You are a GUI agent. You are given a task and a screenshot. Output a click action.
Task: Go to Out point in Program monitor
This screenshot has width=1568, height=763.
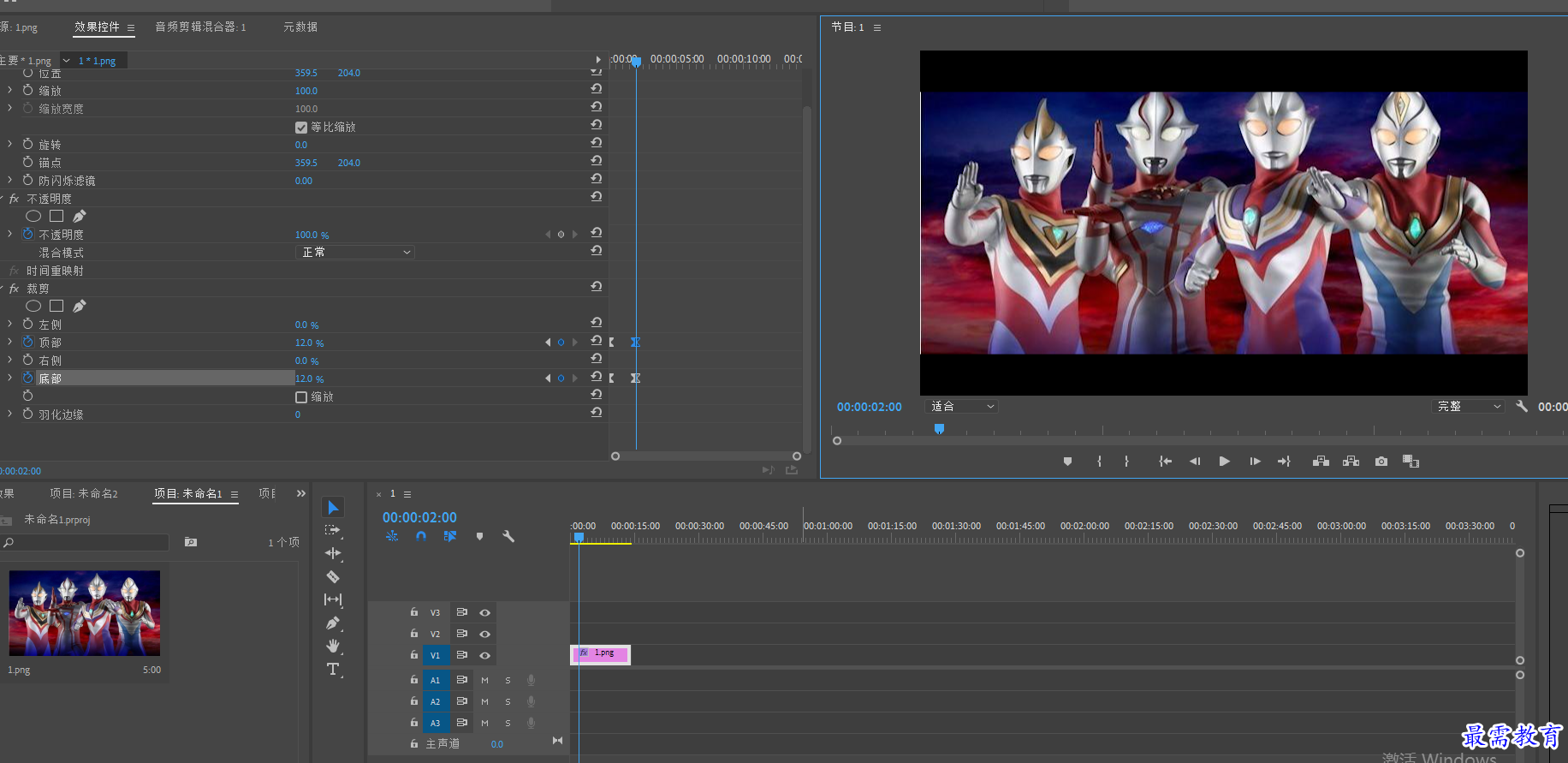pyautogui.click(x=1284, y=462)
